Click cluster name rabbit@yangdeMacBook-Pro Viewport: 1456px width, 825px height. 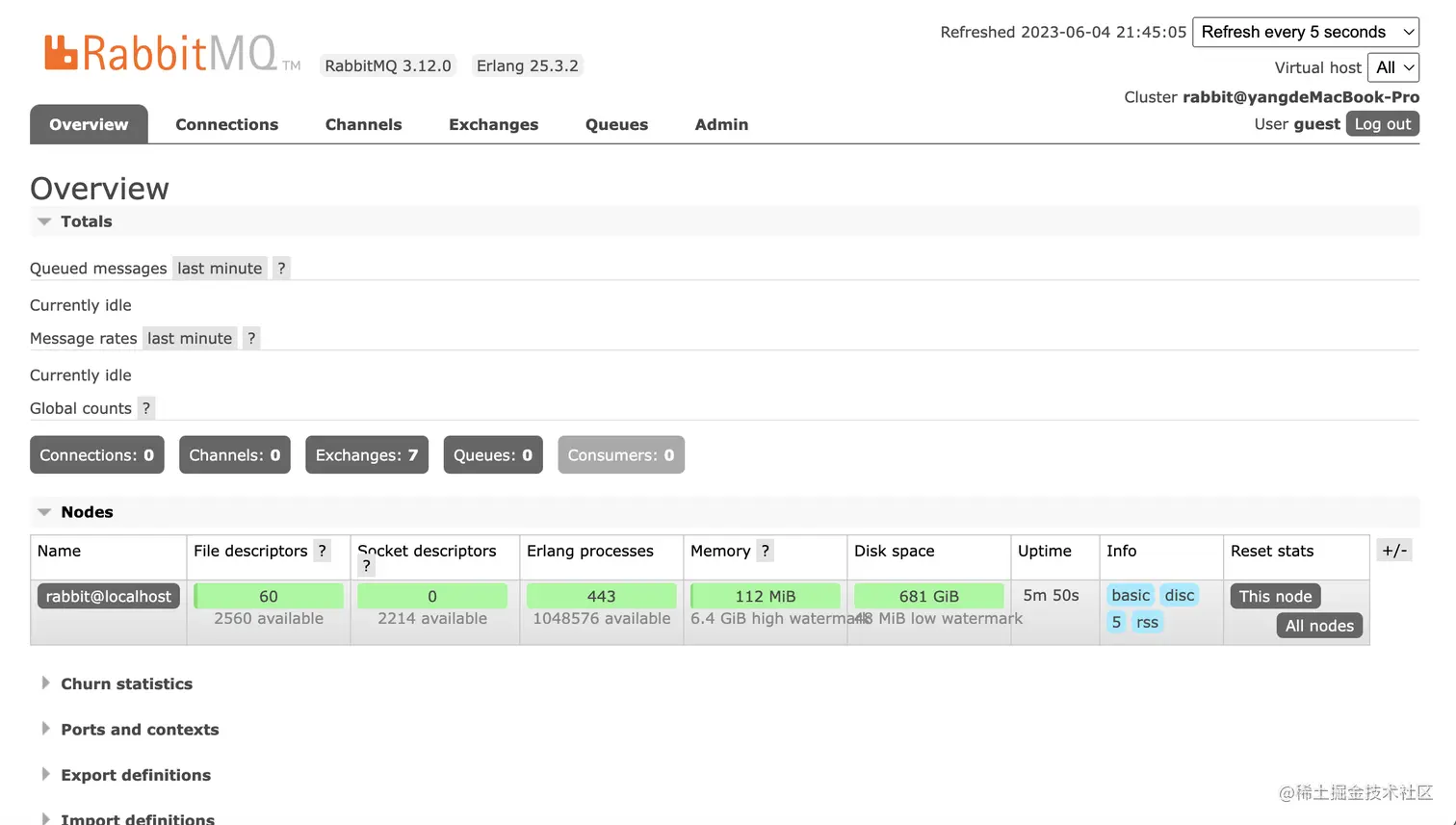click(x=1301, y=97)
